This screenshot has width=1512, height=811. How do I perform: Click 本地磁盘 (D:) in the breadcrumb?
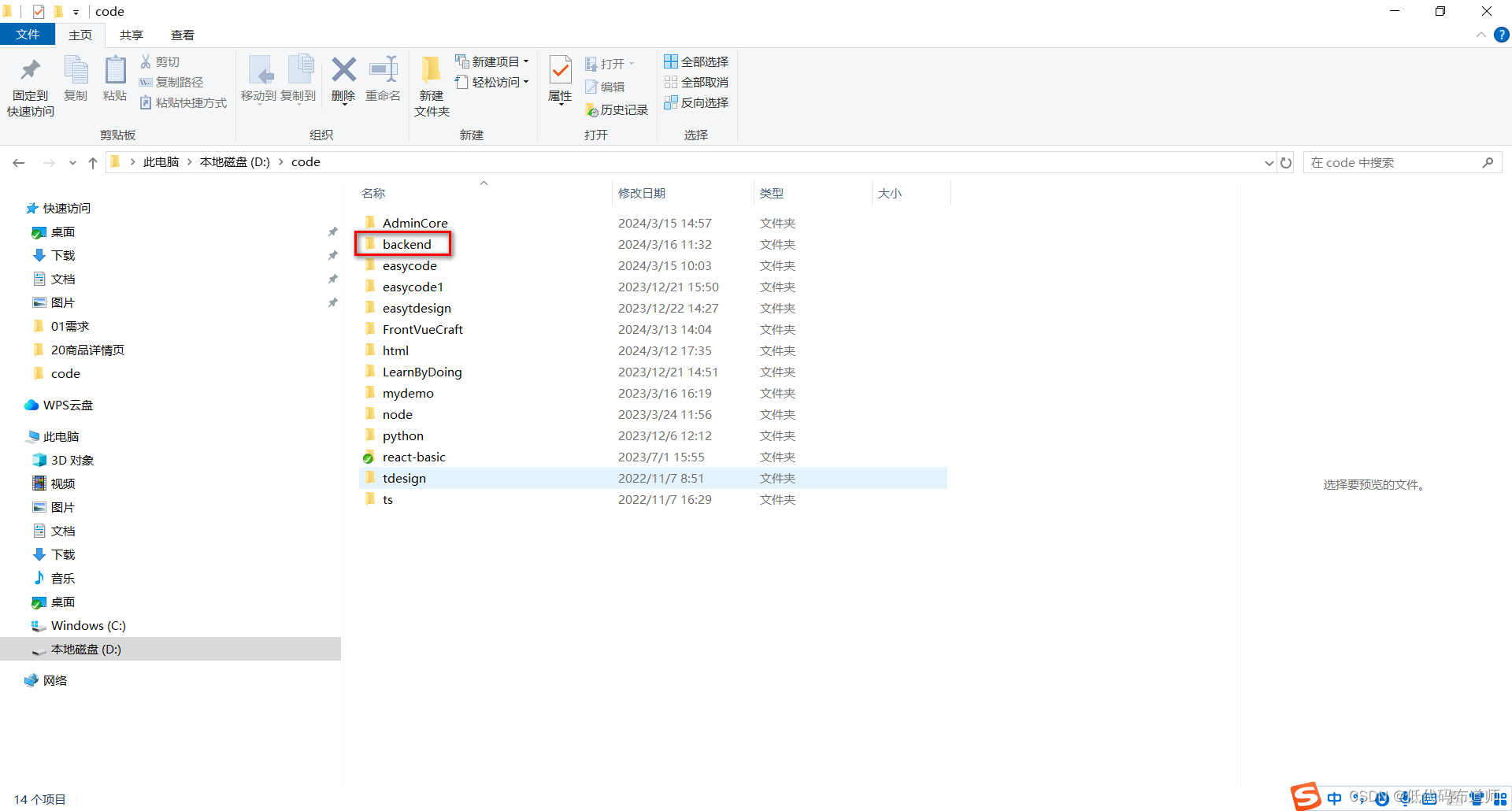tap(235, 162)
